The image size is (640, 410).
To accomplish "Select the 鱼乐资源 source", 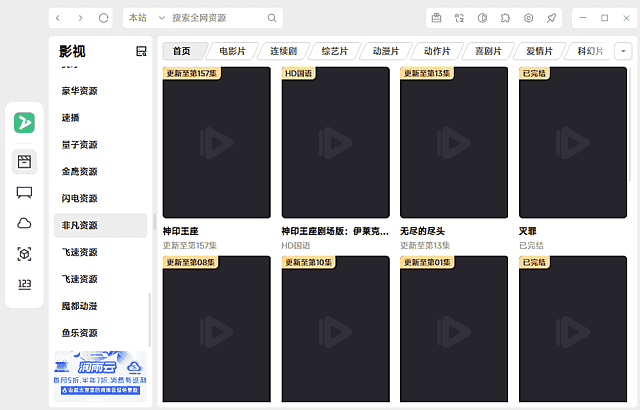I will click(100, 333).
